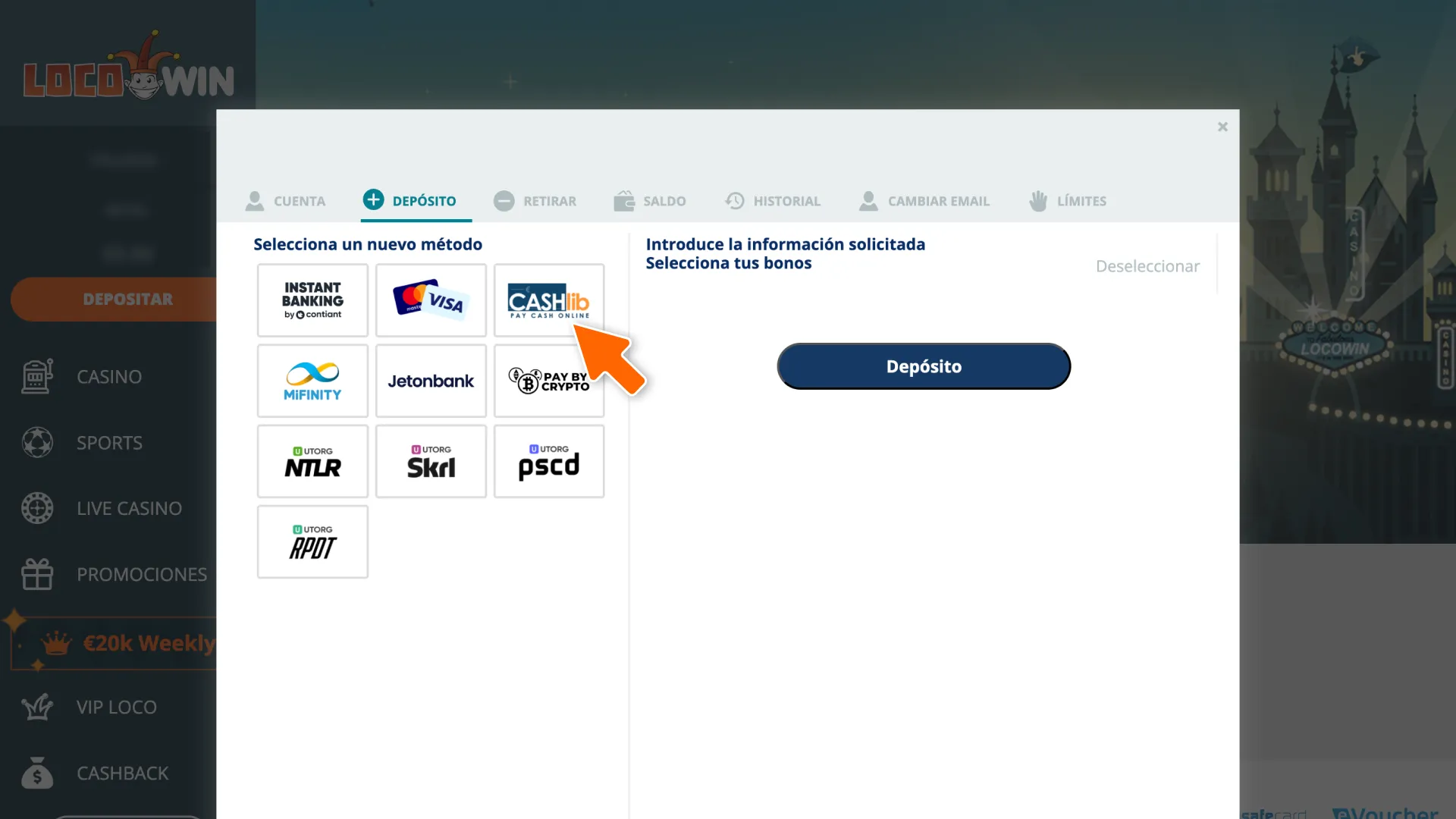
Task: Choose the CASHlib pay cash online option
Action: [549, 300]
